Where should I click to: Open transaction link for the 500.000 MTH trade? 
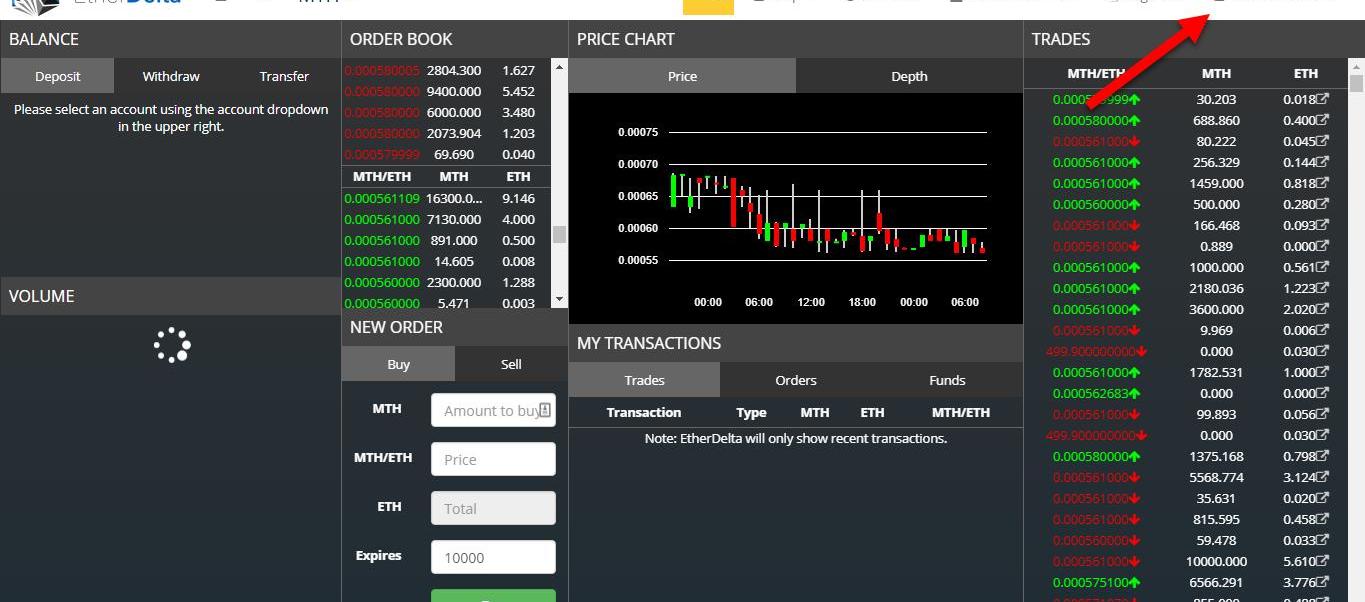pyautogui.click(x=1321, y=205)
